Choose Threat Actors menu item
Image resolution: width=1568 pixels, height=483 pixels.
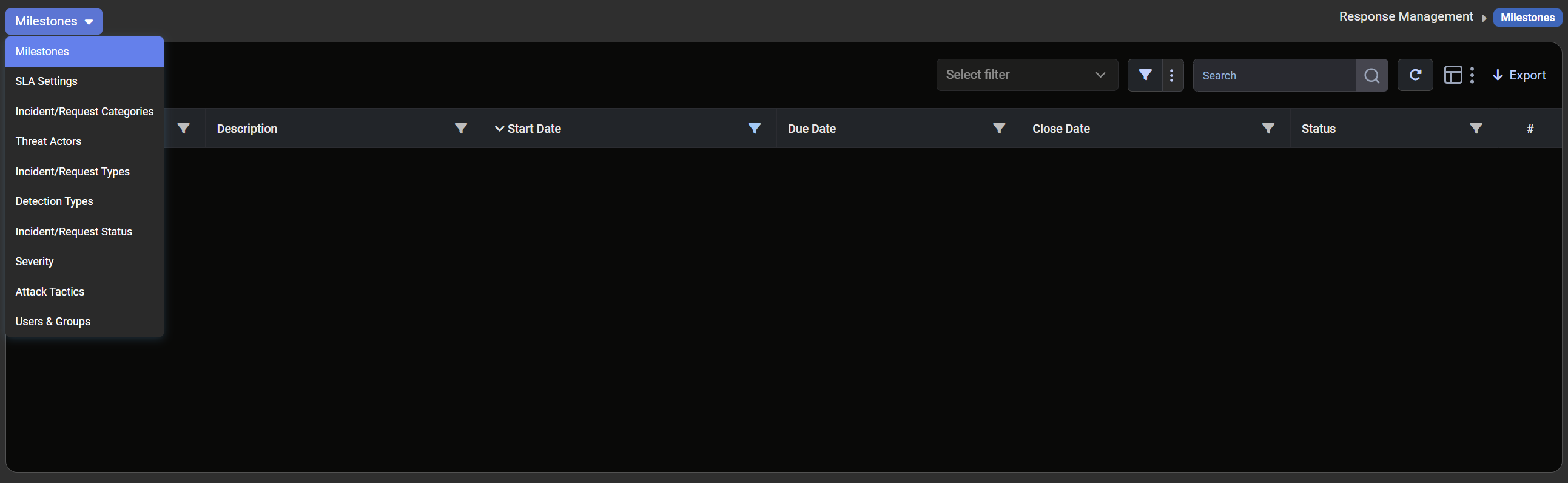coord(48,141)
